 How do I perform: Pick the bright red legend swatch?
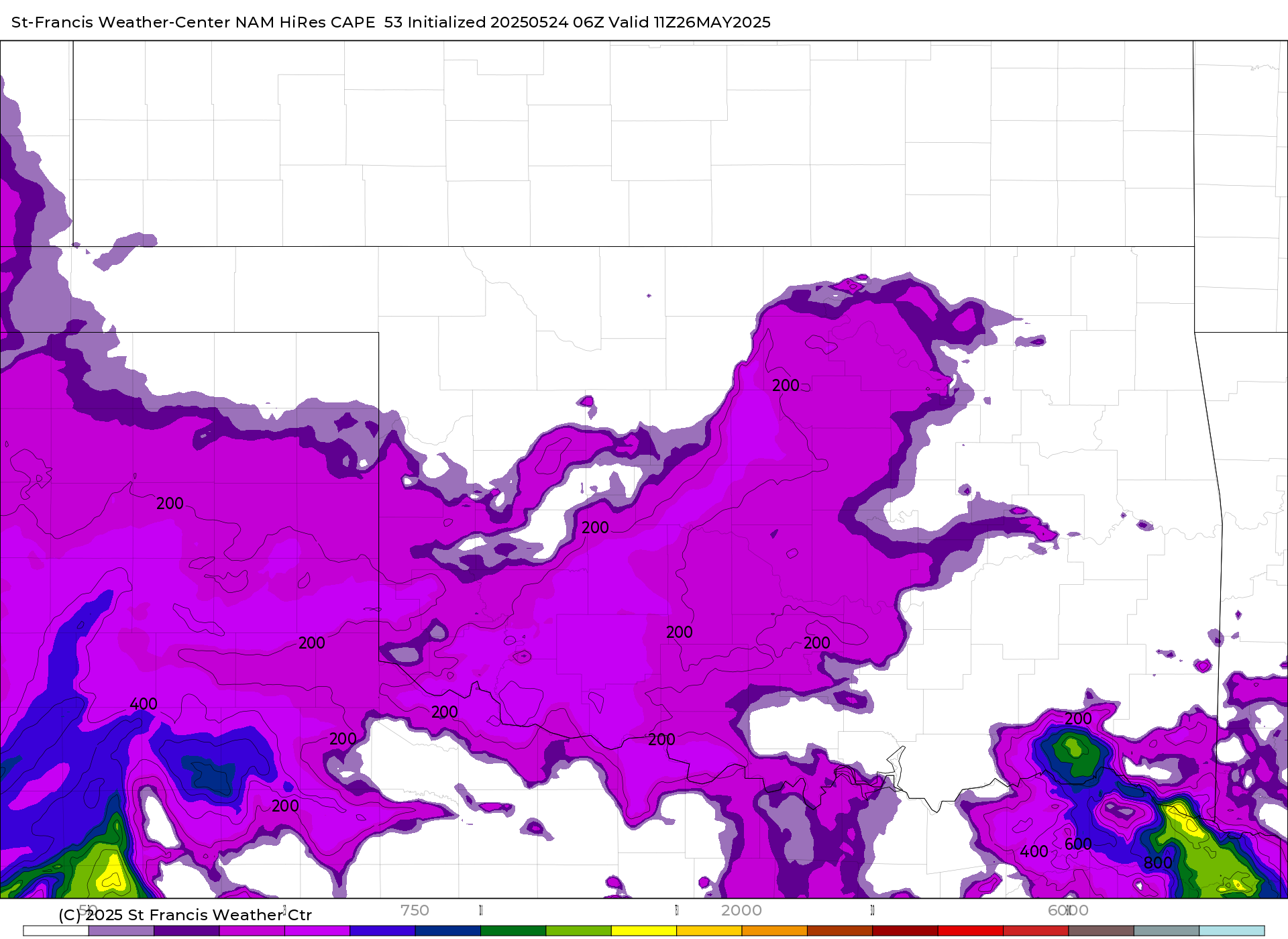(x=970, y=931)
